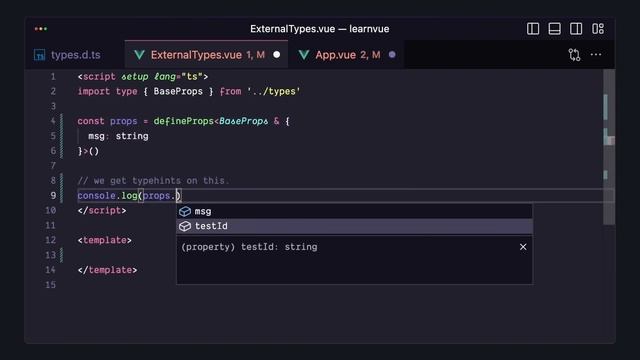Toggle primary sidebar layout icon

click(x=533, y=29)
